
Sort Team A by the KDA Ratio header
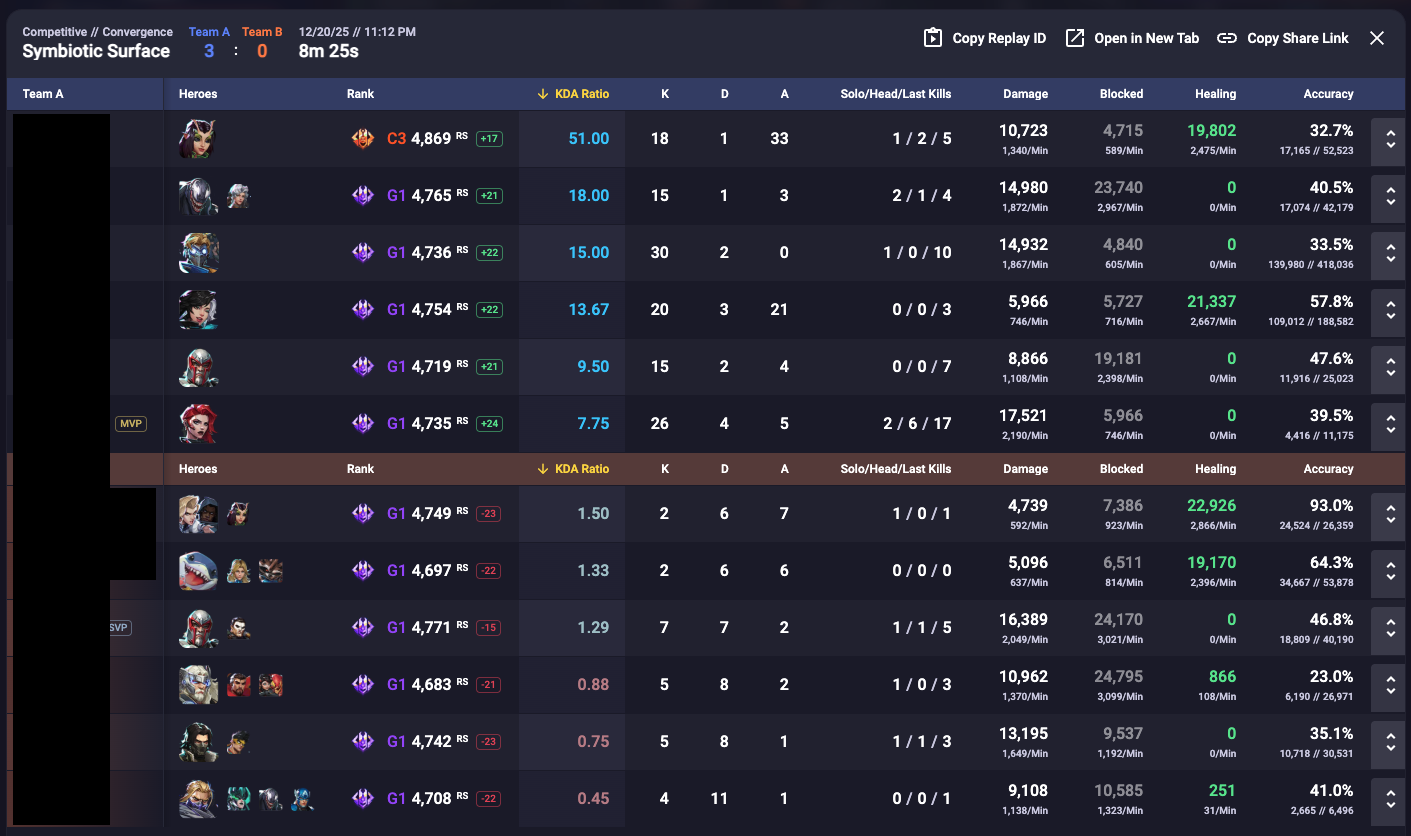tap(573, 94)
